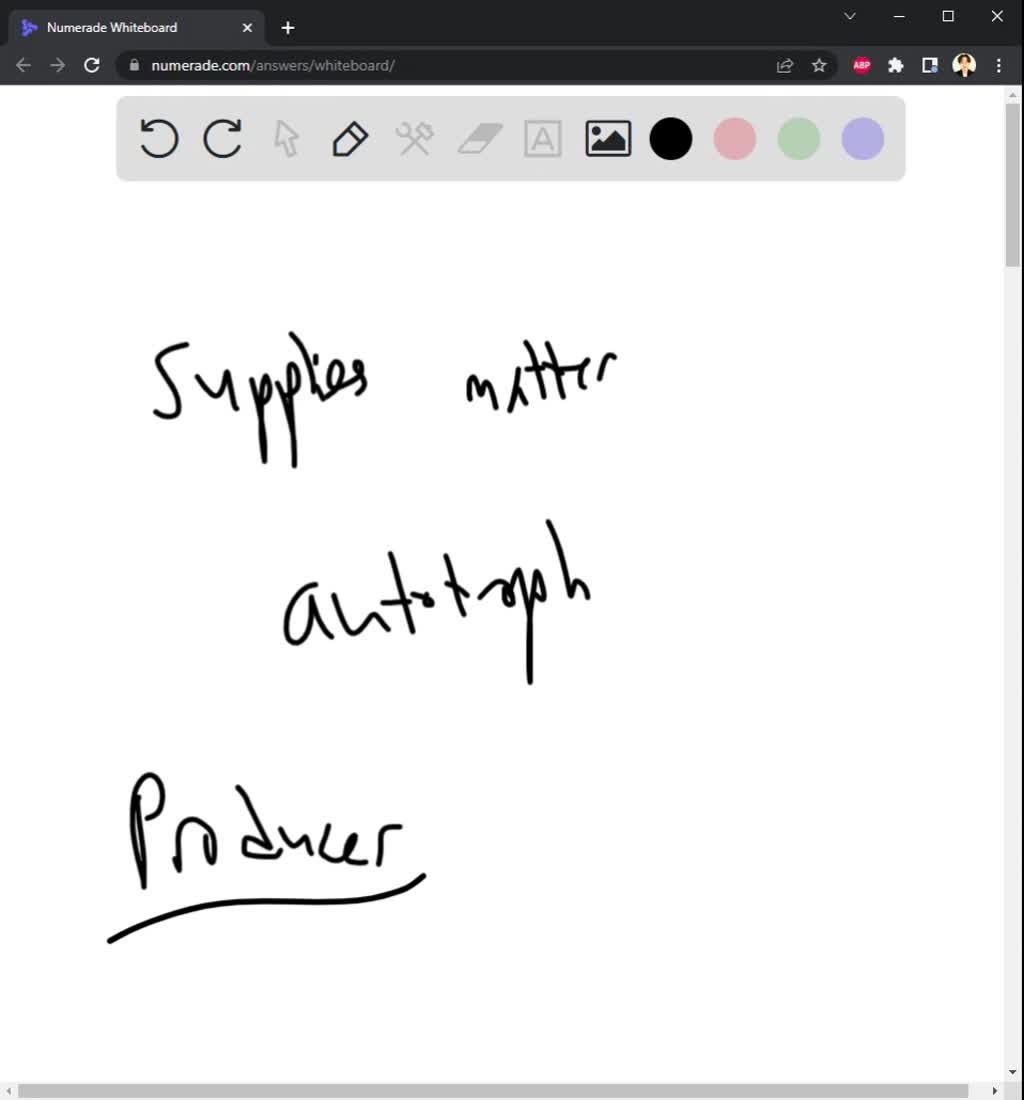The image size is (1024, 1100).
Task: Reload the whiteboard page
Action: 92,64
